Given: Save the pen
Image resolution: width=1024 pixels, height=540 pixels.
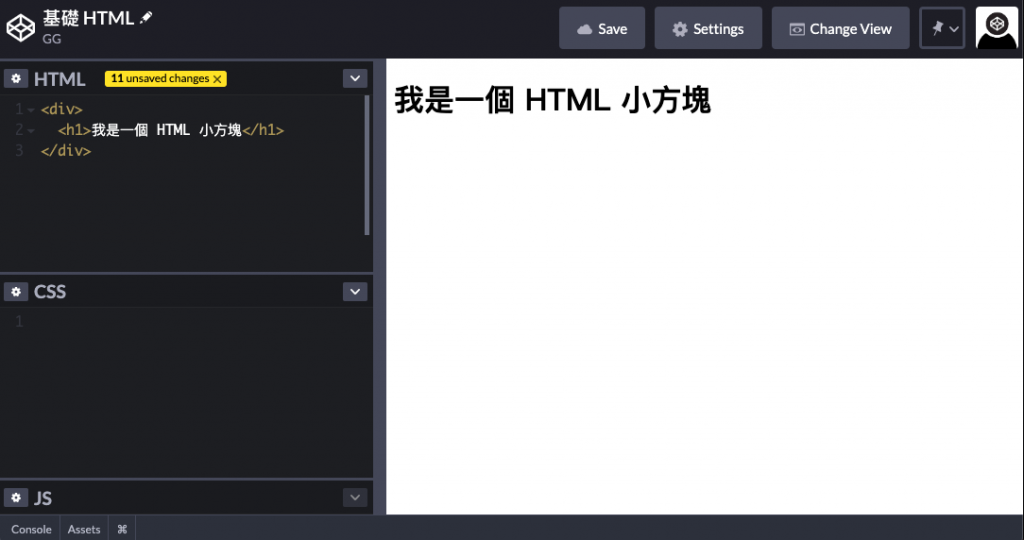Looking at the screenshot, I should (x=601, y=28).
